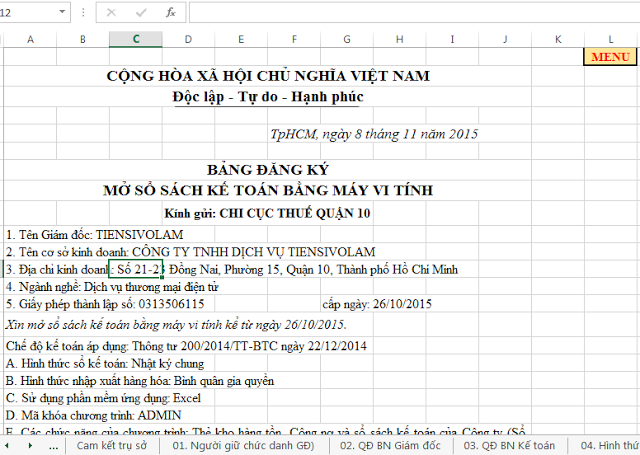The image size is (640, 455).
Task: Select column A by its header
Action: coord(29,38)
